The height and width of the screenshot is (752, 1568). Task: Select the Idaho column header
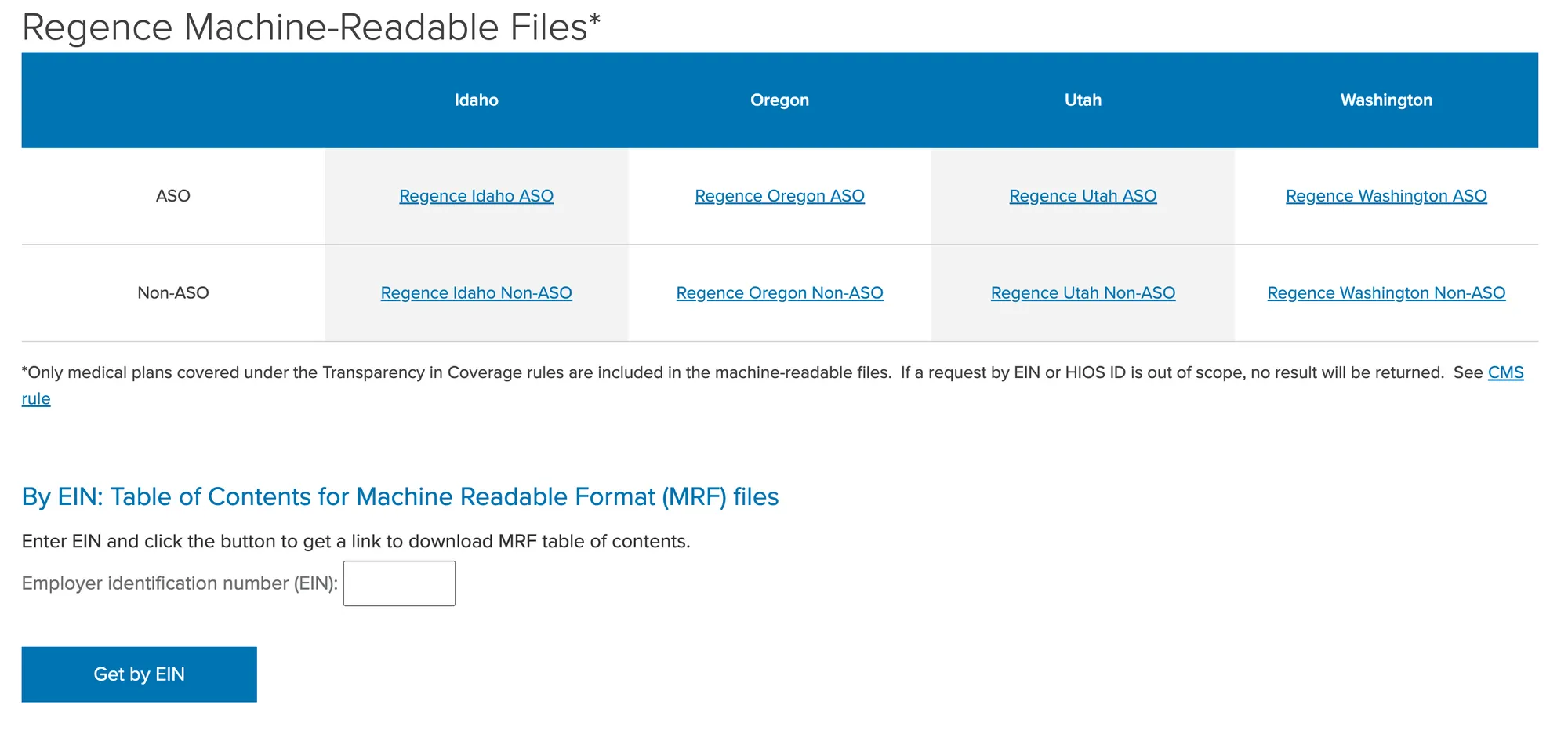tap(476, 100)
